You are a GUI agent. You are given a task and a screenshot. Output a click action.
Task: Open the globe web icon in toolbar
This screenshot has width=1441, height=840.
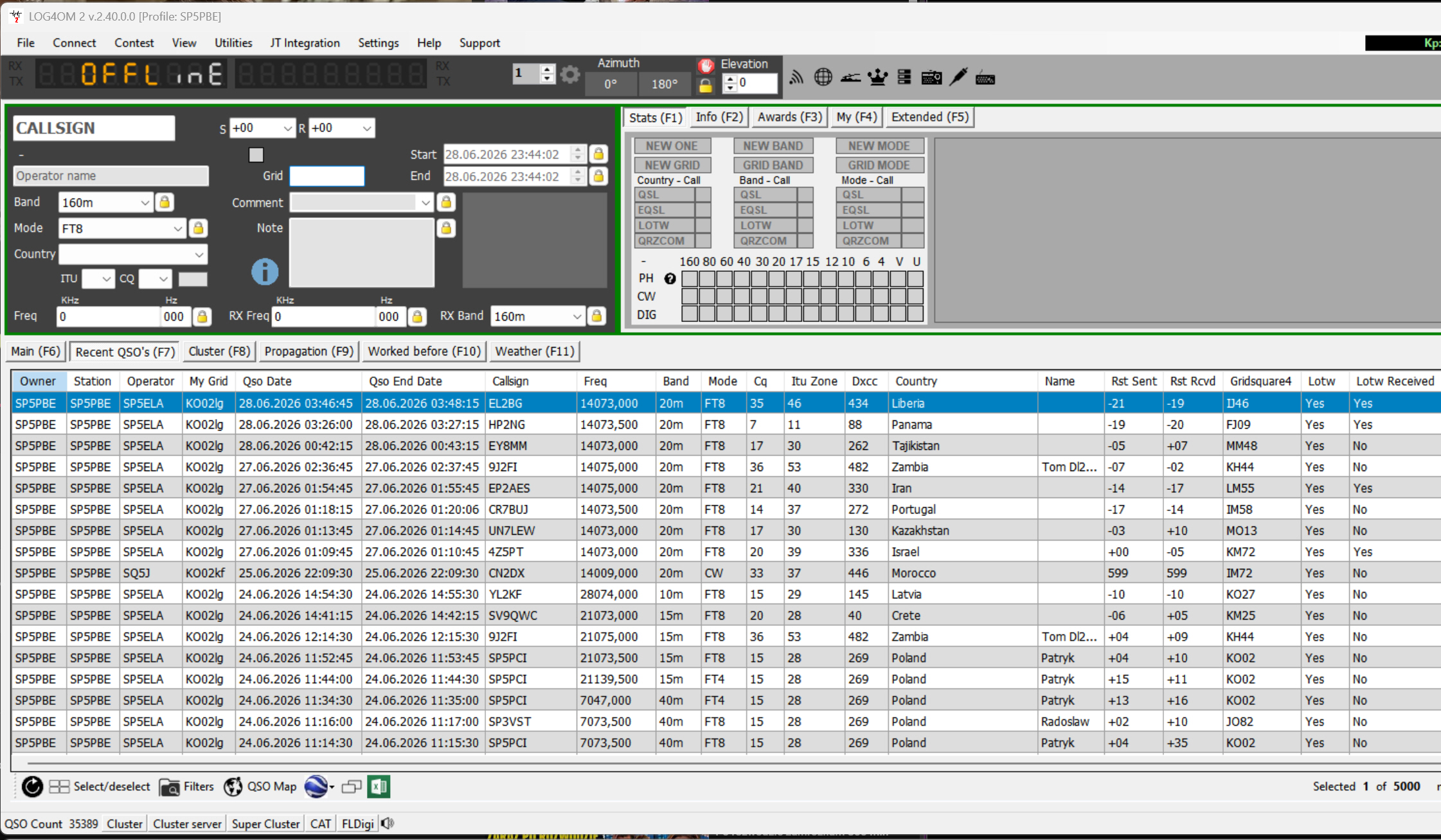(x=823, y=78)
